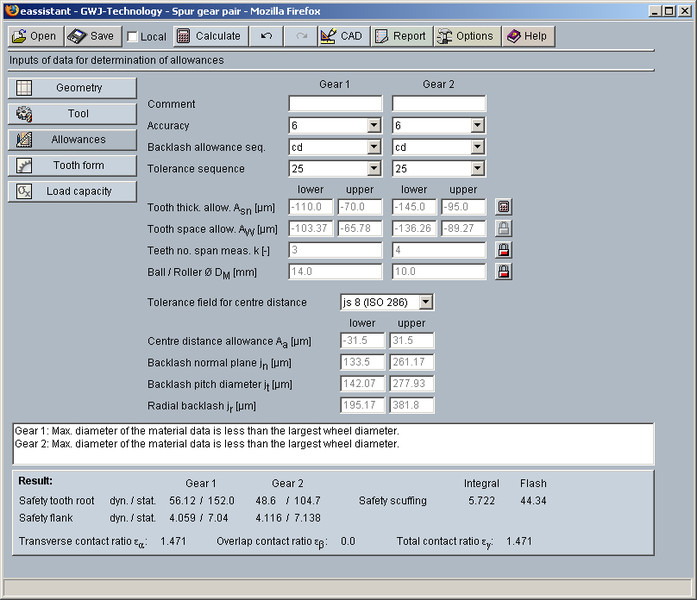Viewport: 697px width, 600px height.
Task: Click the undo arrow in toolbar
Action: (x=266, y=36)
